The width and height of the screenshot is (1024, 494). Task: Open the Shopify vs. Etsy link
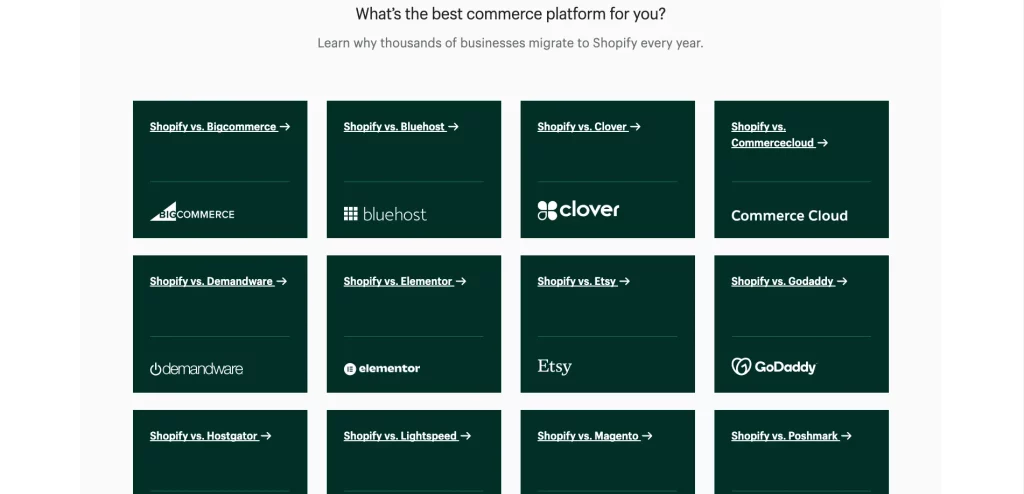(583, 282)
